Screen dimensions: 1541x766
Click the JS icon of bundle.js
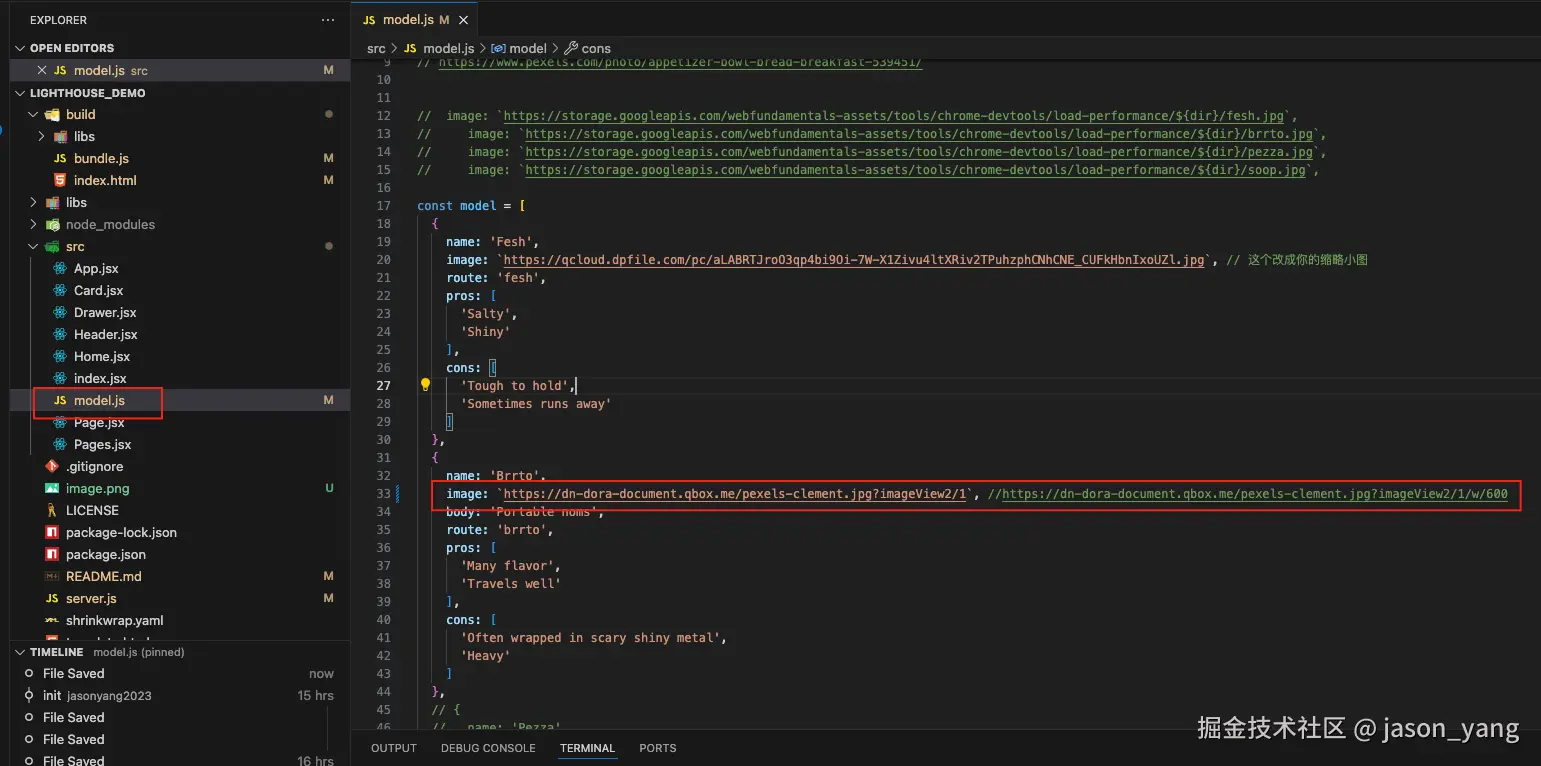(x=60, y=158)
